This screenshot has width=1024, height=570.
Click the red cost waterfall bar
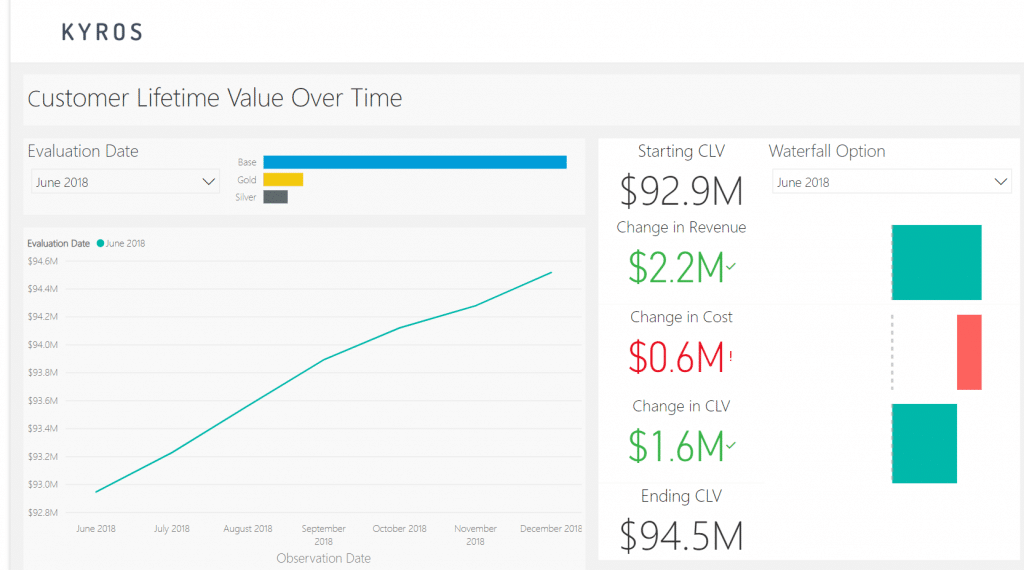[x=969, y=352]
